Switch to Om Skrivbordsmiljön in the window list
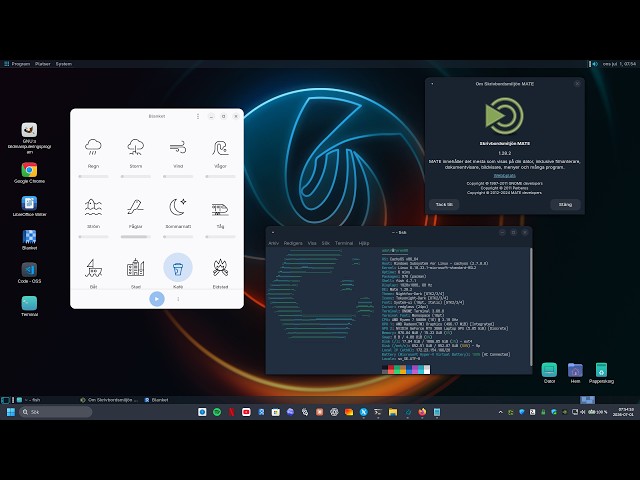Screen dimensions: 640x480 pyautogui.click(x=109, y=400)
